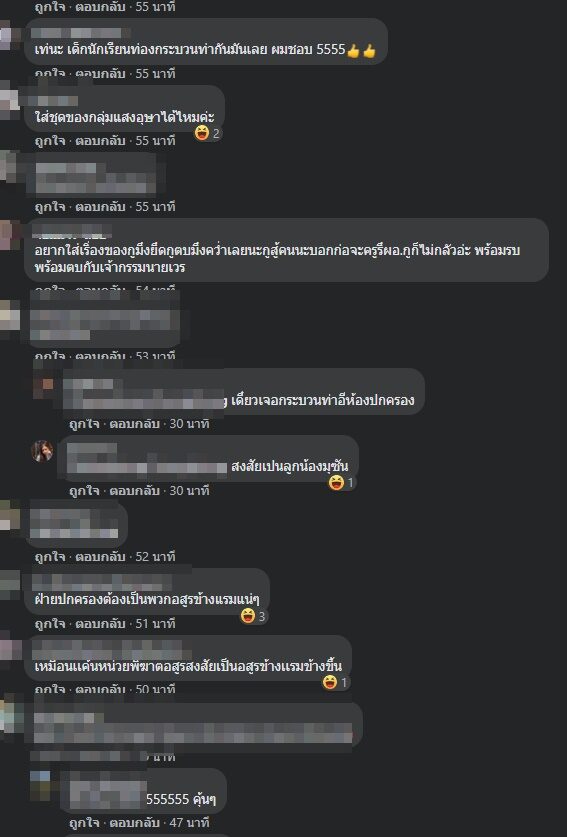The height and width of the screenshot is (837, 567).
Task: Open the haha reaction on the ลูกน้องมุซัน reply
Action: (x=342, y=483)
